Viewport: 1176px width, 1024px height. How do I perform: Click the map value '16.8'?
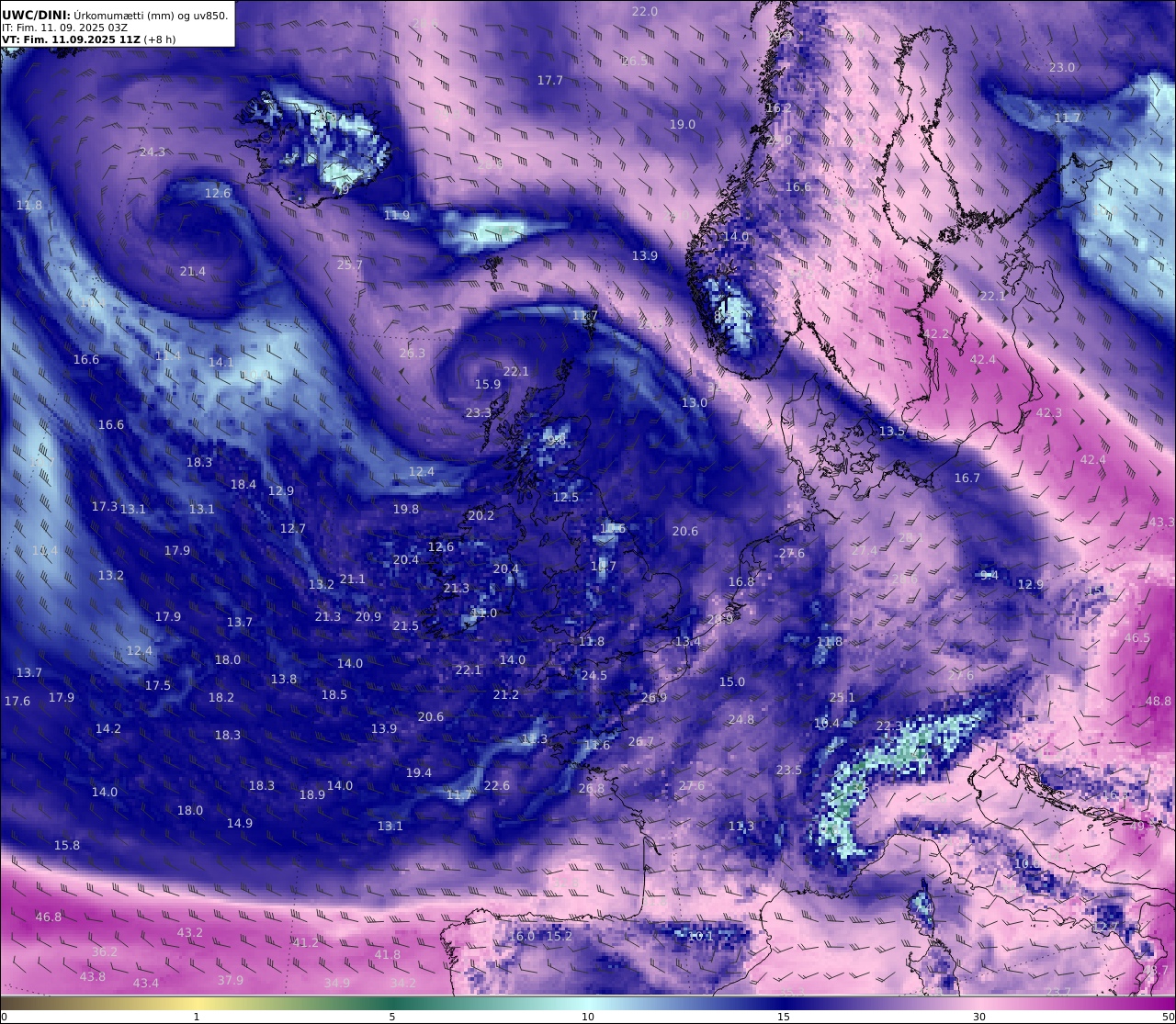point(741,581)
